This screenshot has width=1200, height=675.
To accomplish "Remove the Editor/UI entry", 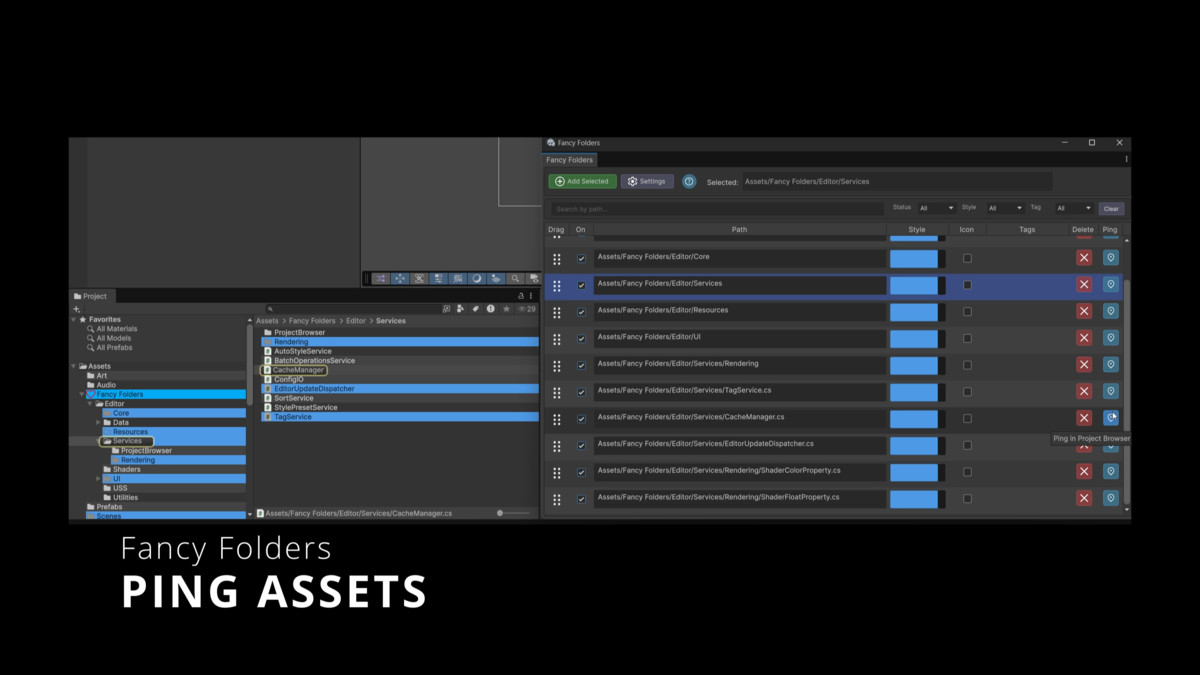I will [1083, 338].
